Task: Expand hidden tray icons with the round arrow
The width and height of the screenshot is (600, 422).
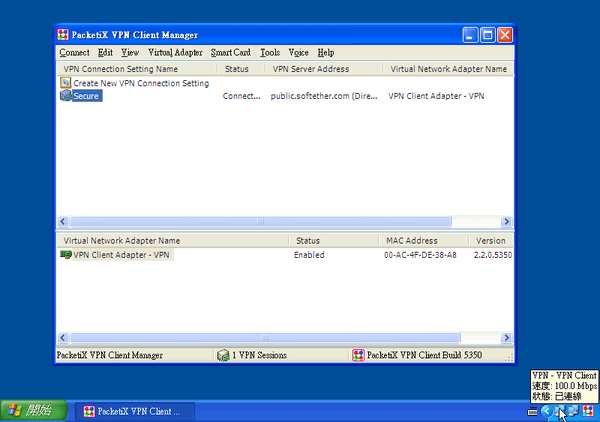Action: click(546, 411)
